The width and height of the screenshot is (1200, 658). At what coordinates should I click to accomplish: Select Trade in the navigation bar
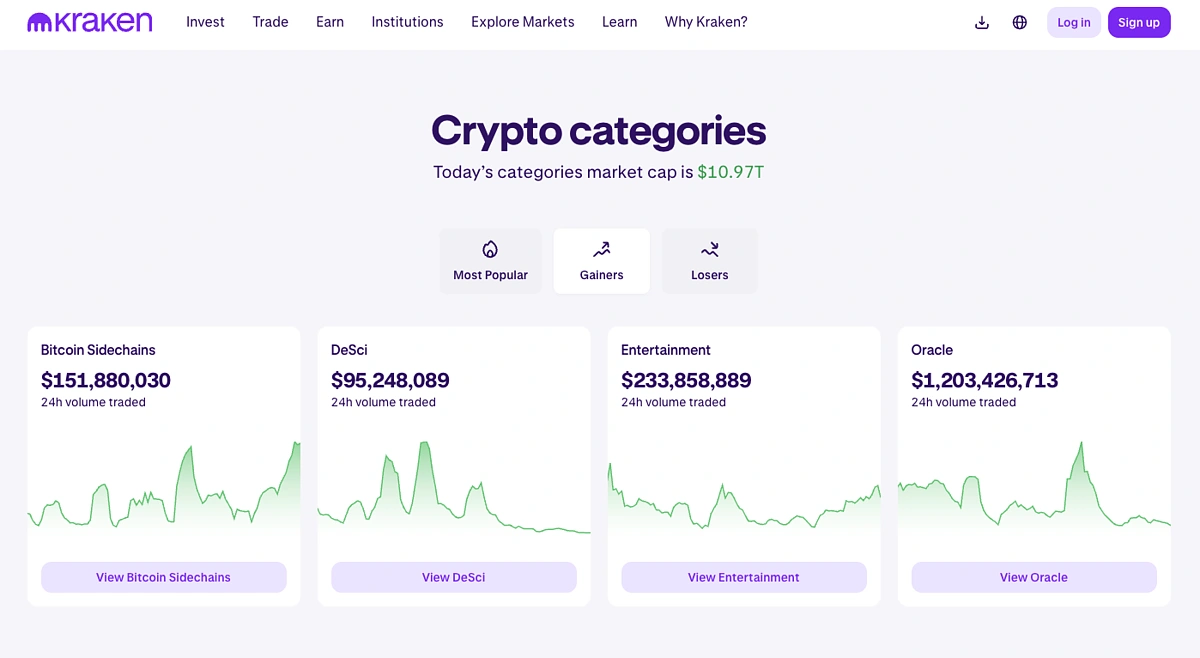270,21
